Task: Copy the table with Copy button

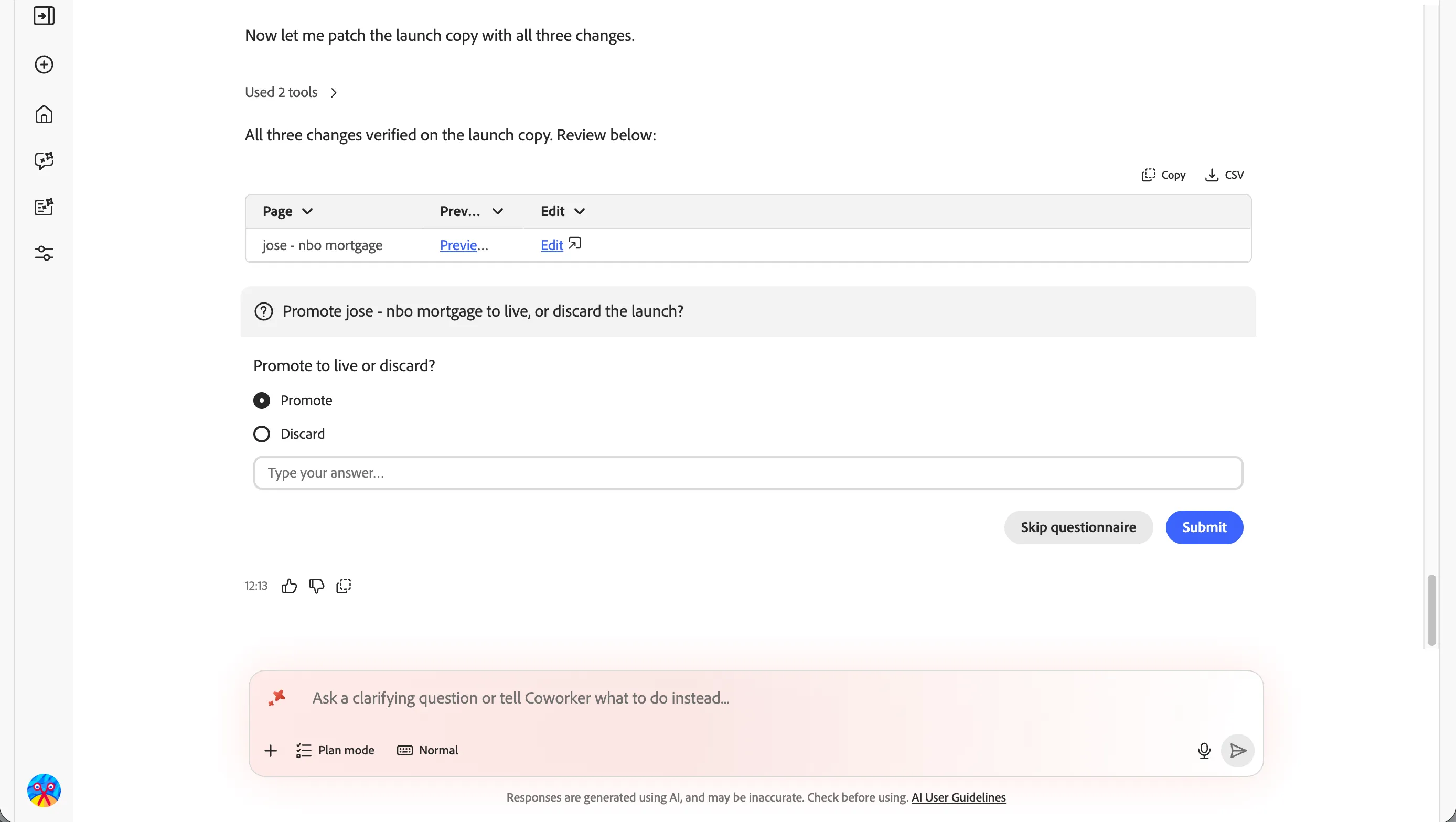Action: tap(1163, 175)
